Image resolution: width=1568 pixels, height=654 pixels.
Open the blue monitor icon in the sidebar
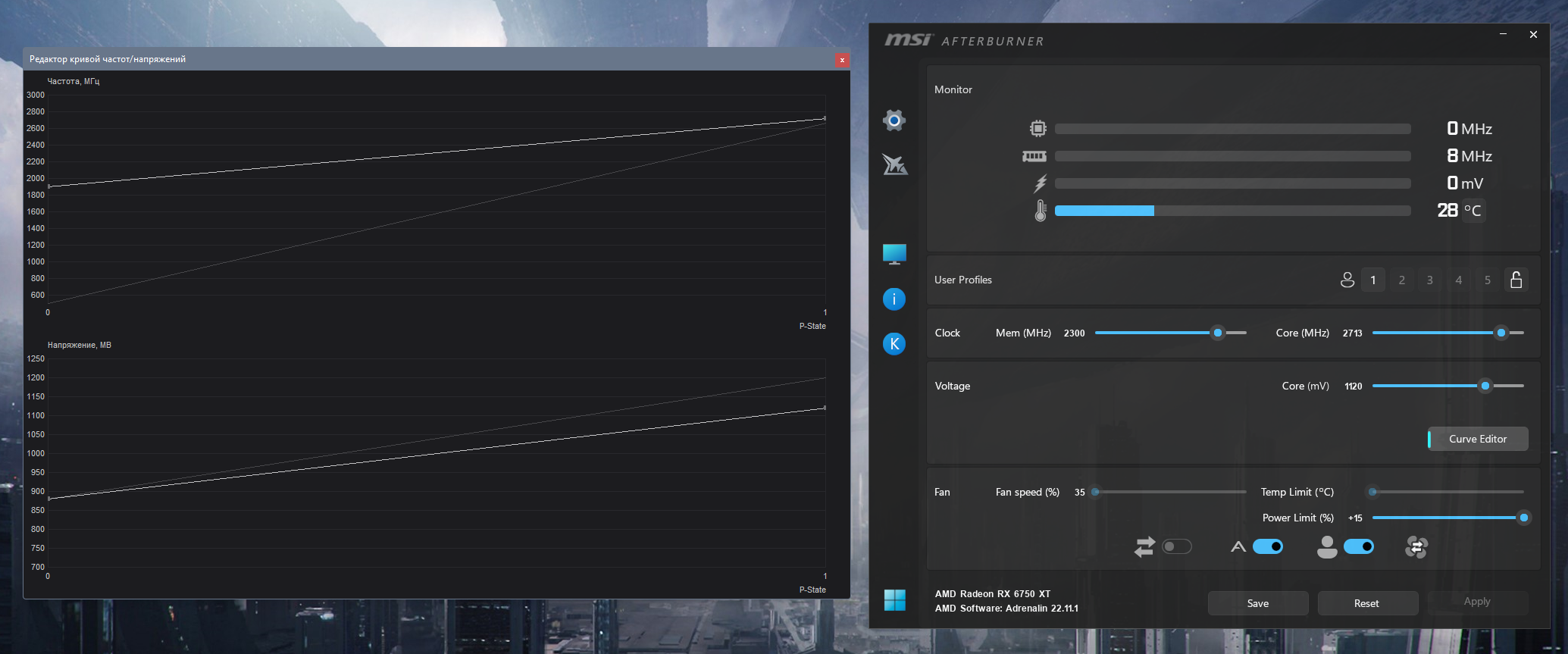(x=894, y=254)
